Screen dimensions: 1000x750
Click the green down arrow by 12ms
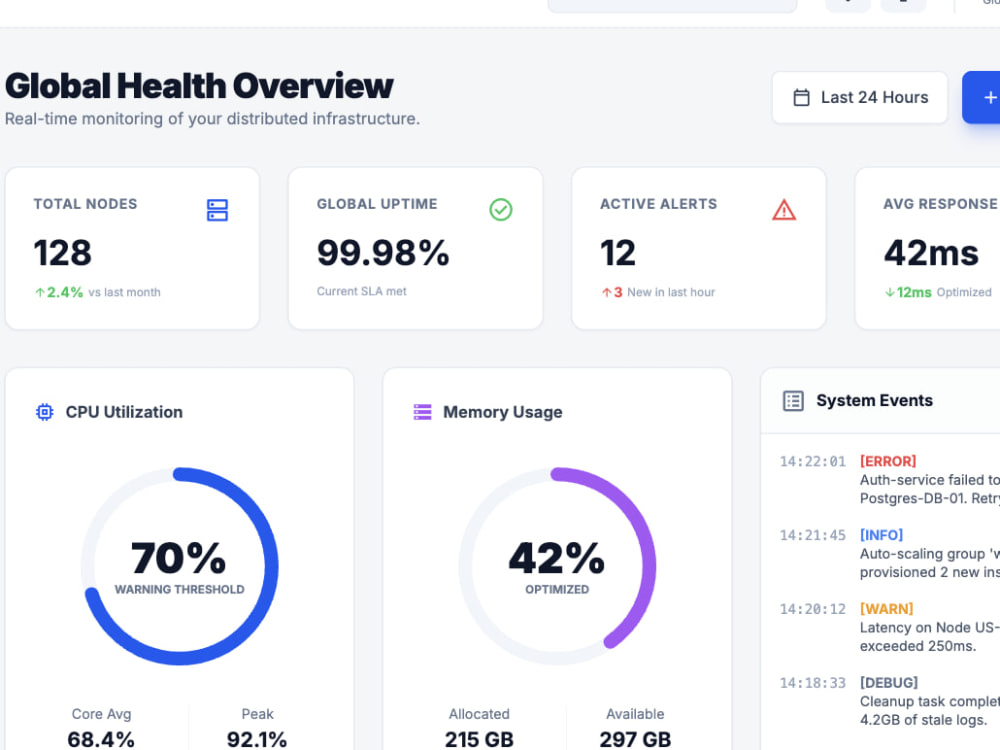point(890,293)
